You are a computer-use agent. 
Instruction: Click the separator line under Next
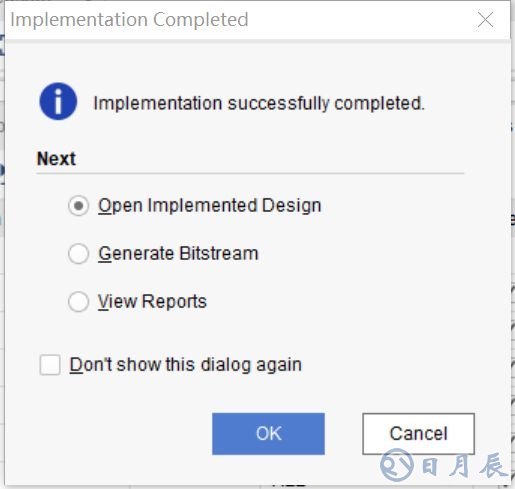pyautogui.click(x=250, y=173)
